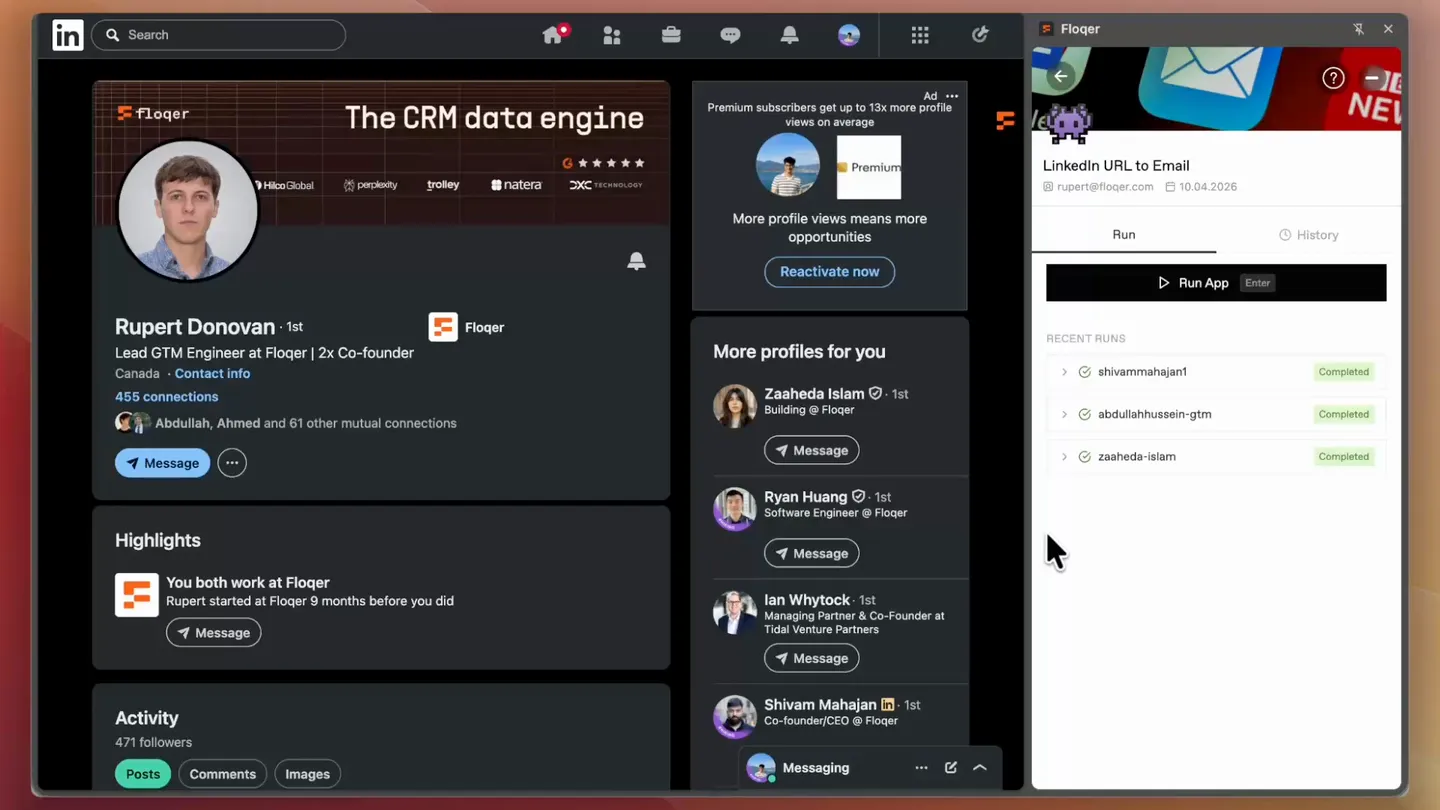Viewport: 1440px width, 810px height.
Task: Message Zaaheda Islam
Action: tap(812, 450)
